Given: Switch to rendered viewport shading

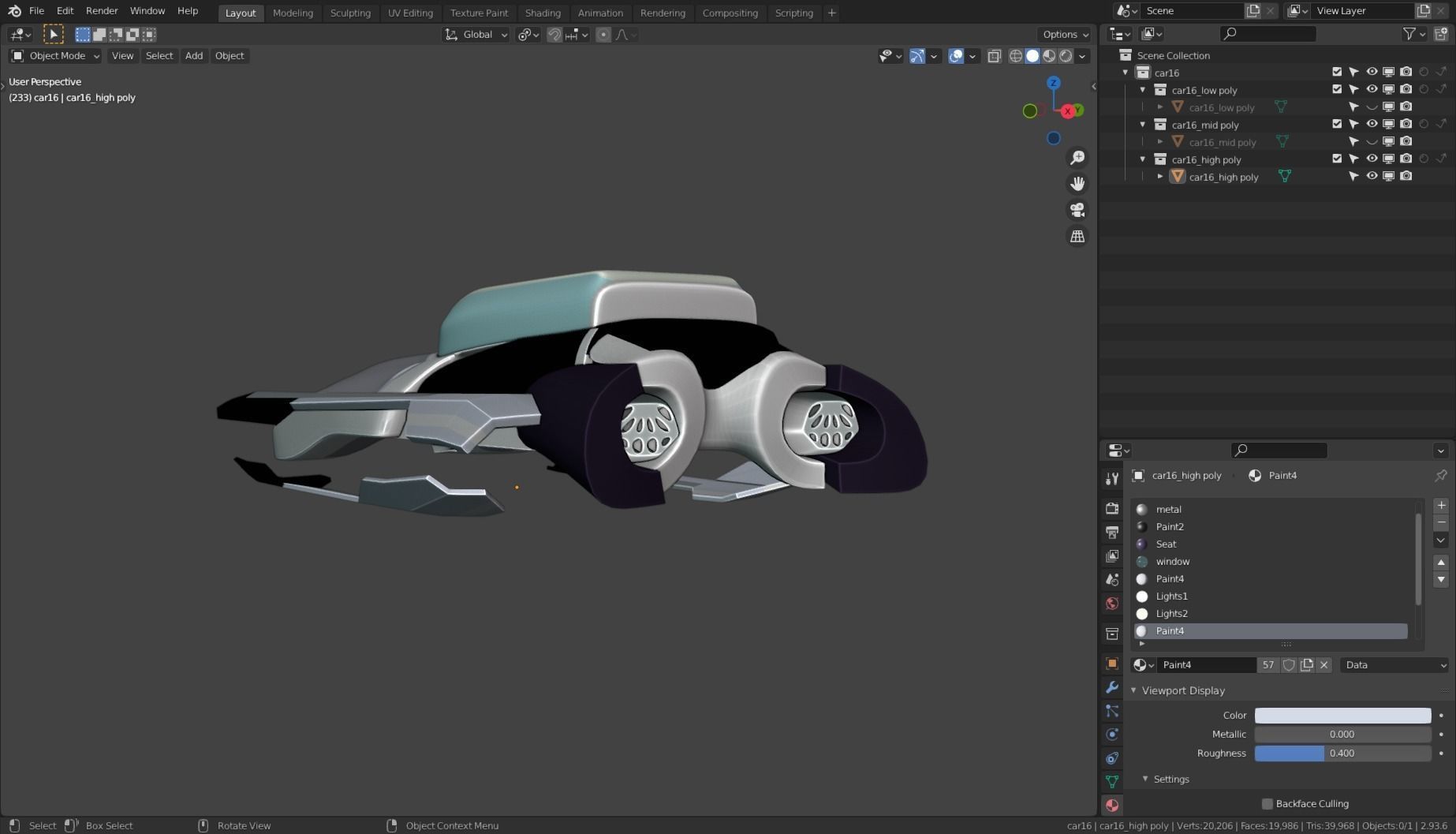Looking at the screenshot, I should point(1066,56).
